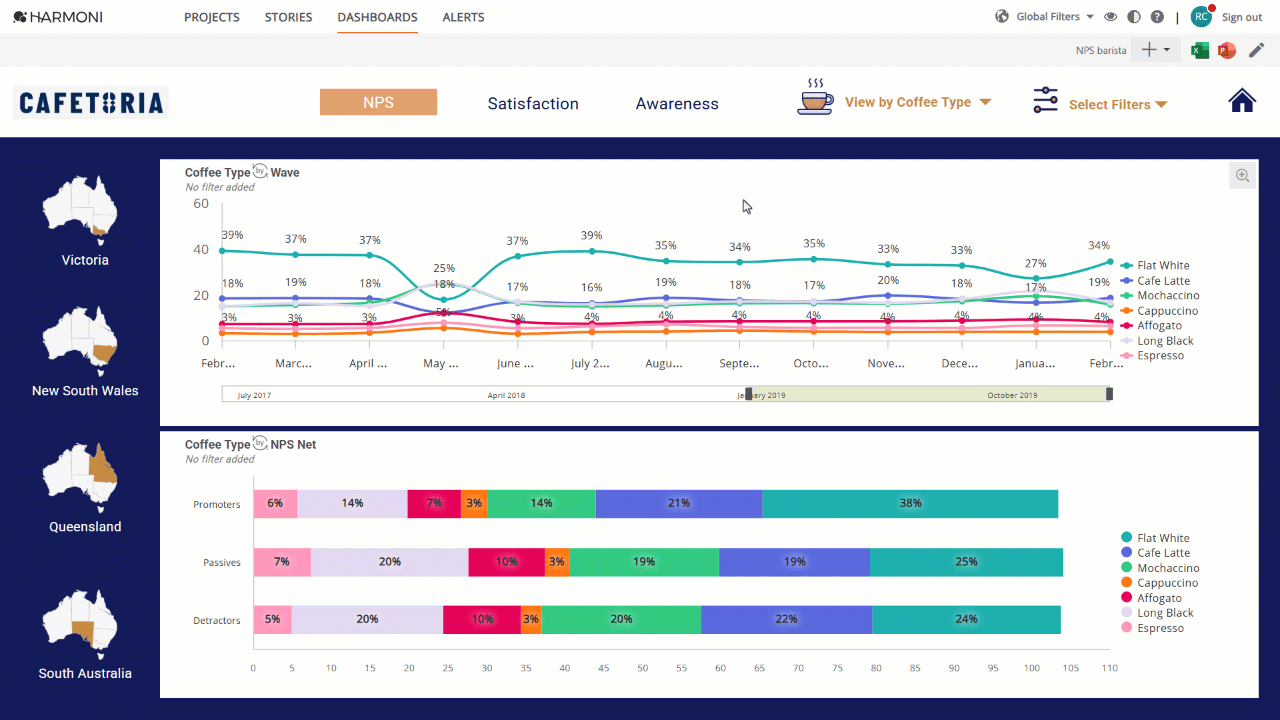Image resolution: width=1280 pixels, height=720 pixels.
Task: Click Cafe Latte swatch in bar chart legend
Action: click(1127, 553)
